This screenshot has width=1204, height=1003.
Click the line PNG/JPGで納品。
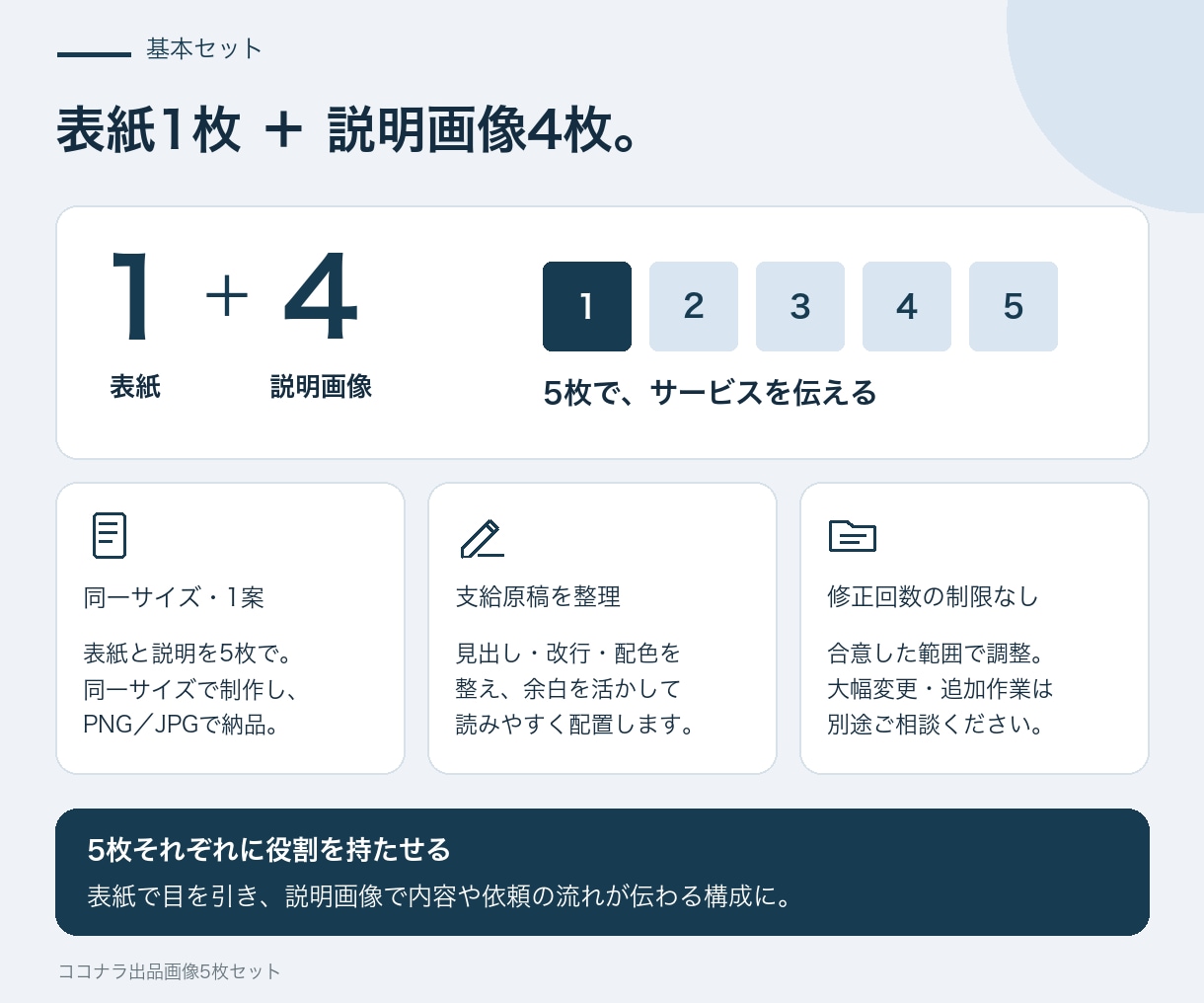point(182,725)
